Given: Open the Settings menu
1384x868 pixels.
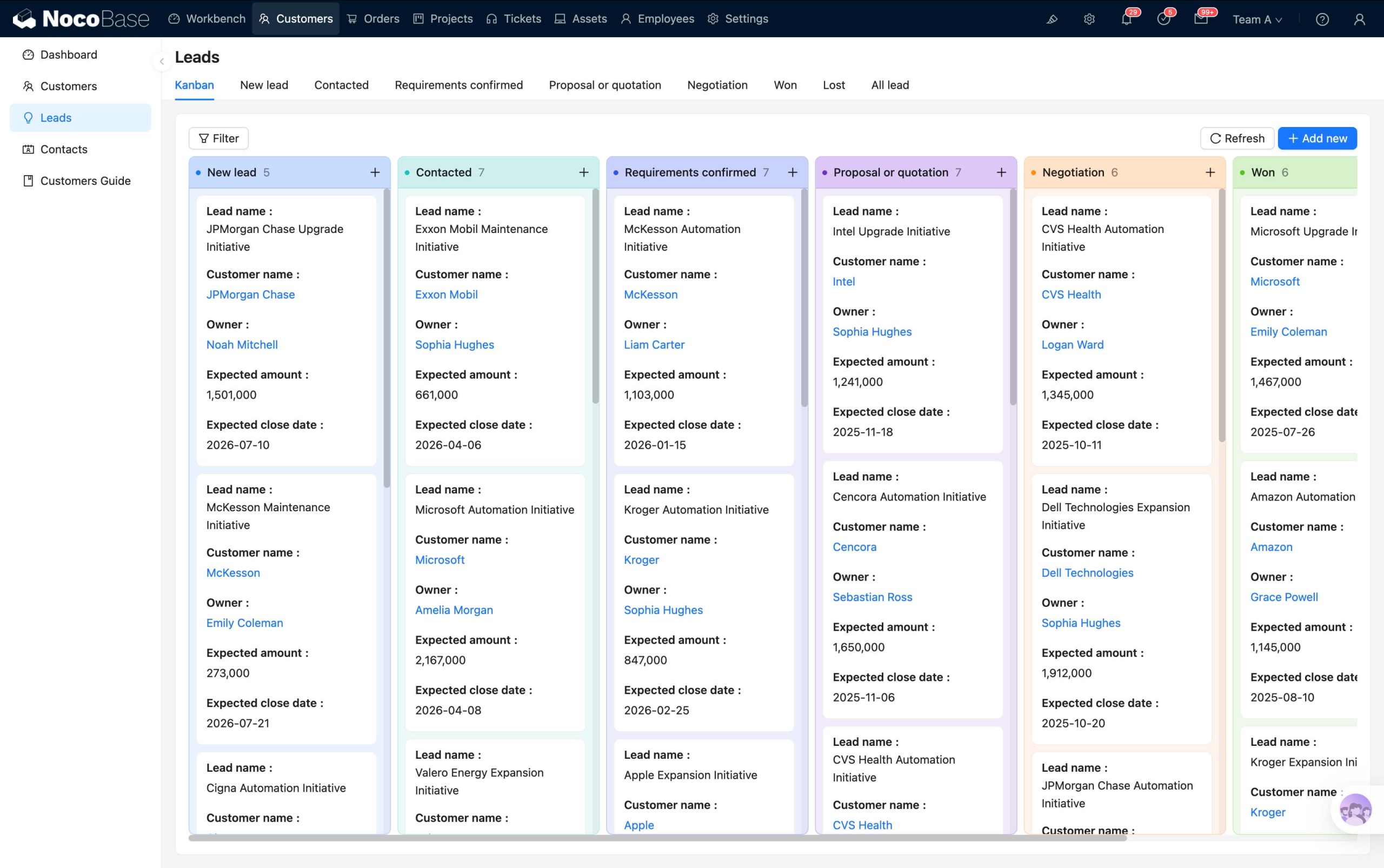Looking at the screenshot, I should 738,19.
